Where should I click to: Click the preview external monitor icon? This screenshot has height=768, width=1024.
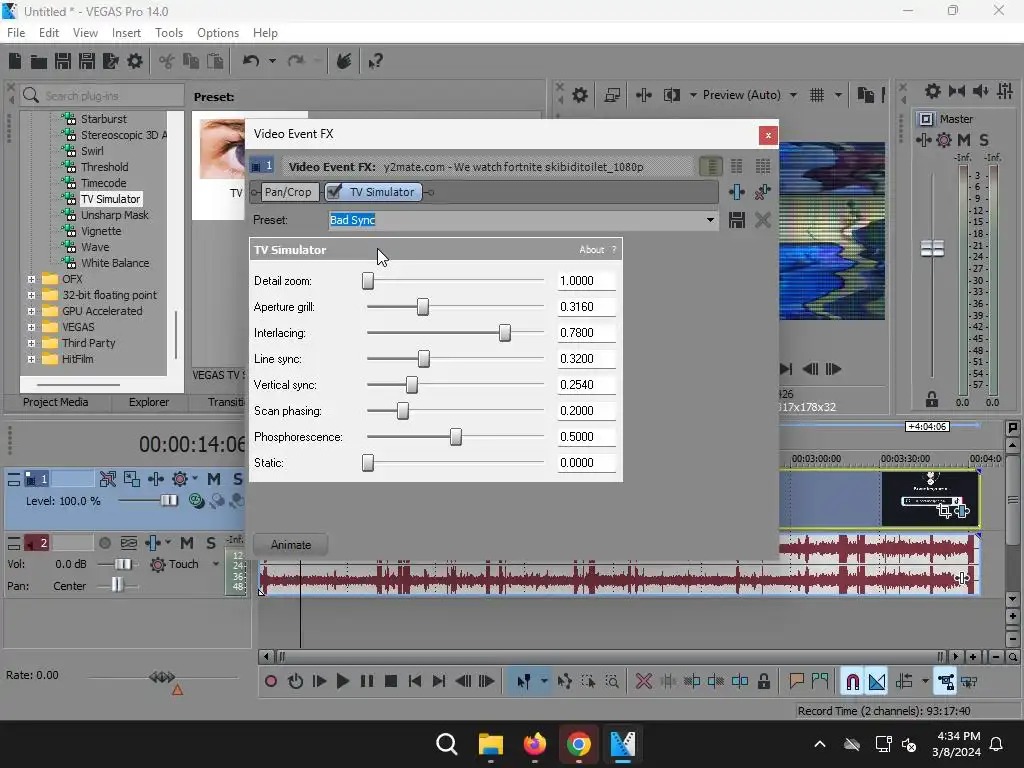[613, 95]
